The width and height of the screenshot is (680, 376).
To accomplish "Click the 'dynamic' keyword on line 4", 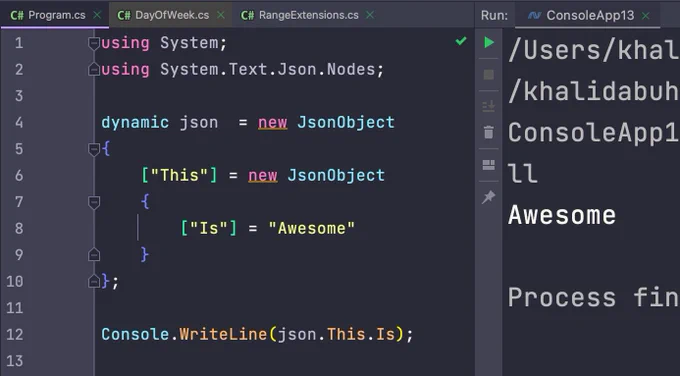I will pos(135,122).
